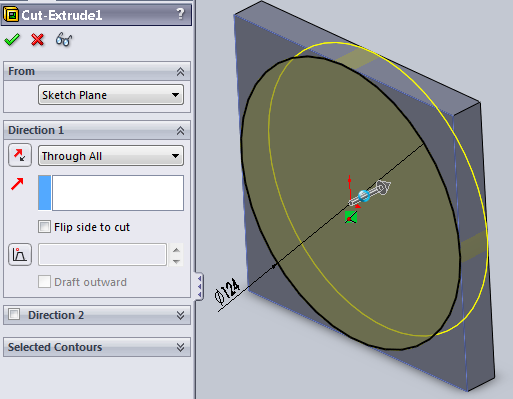Increase draft angle with up spinner arrow

click(176, 250)
